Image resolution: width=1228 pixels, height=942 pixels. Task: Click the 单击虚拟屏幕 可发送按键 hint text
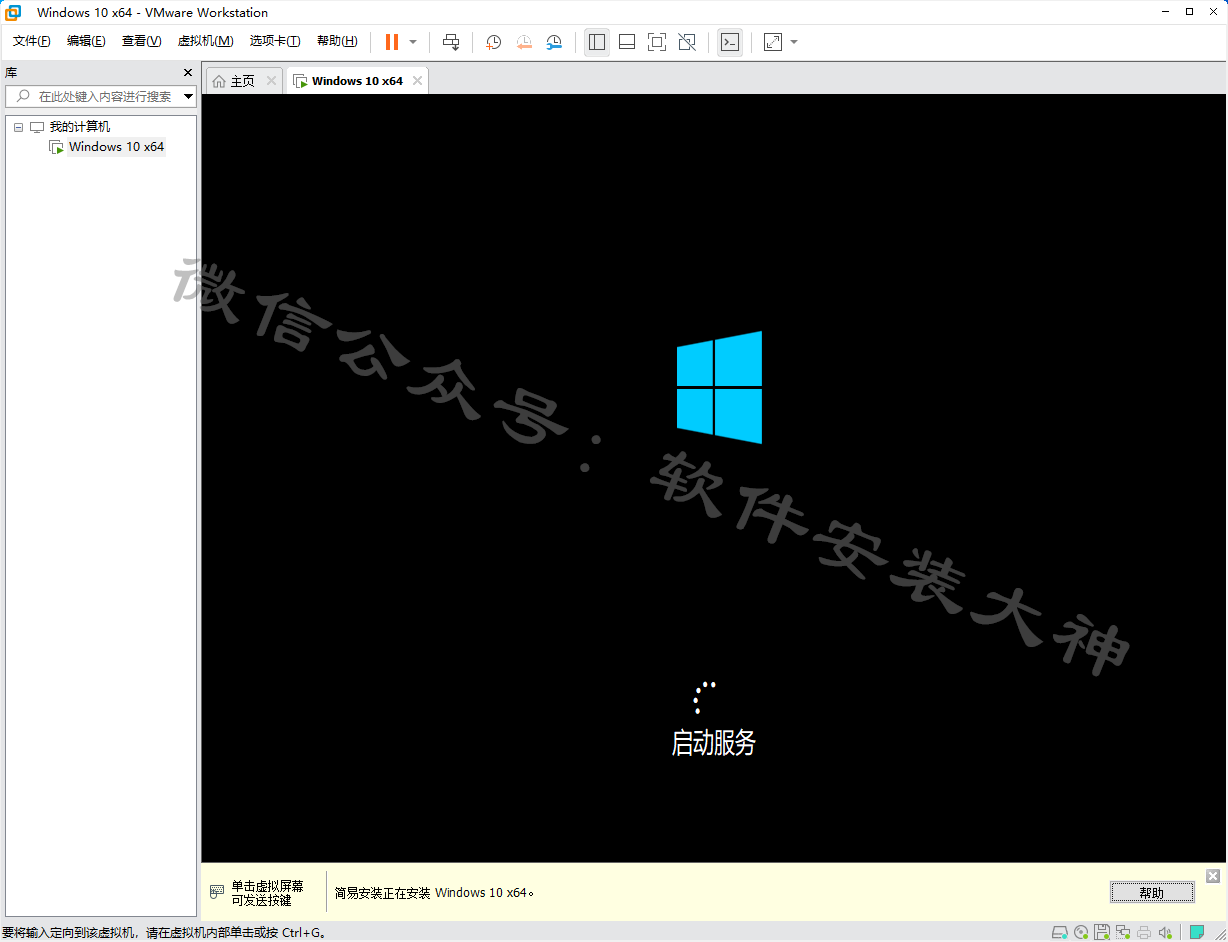pyautogui.click(x=267, y=893)
